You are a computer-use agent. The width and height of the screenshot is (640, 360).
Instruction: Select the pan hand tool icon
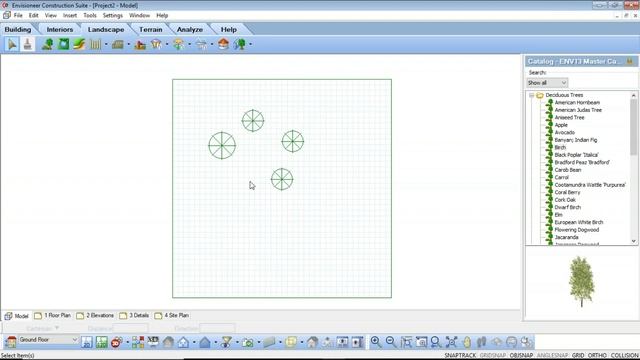pos(467,342)
